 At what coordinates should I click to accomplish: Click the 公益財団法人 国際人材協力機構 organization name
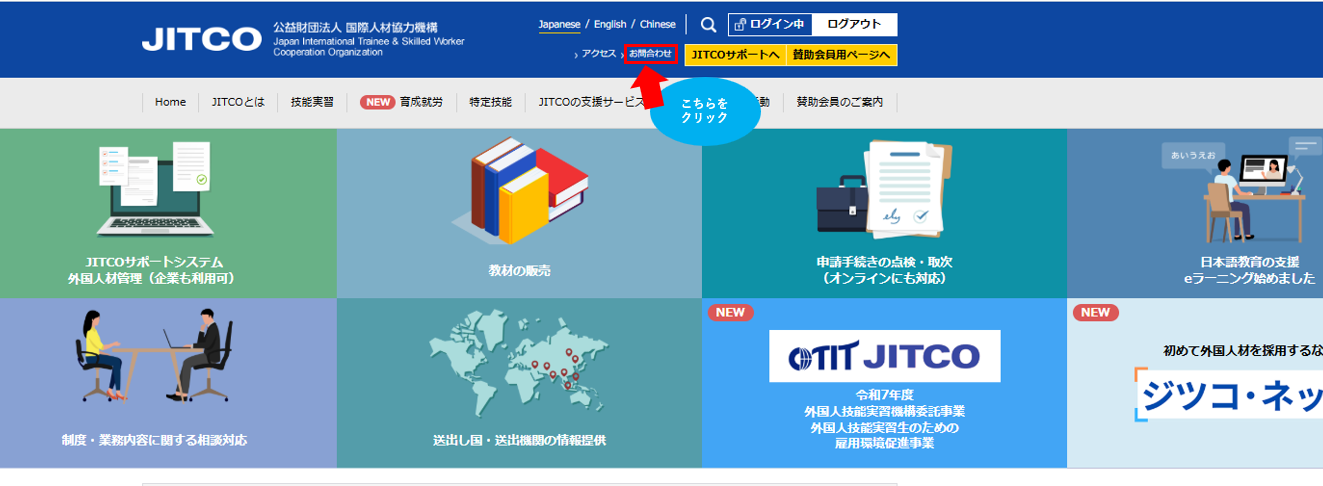[x=355, y=28]
